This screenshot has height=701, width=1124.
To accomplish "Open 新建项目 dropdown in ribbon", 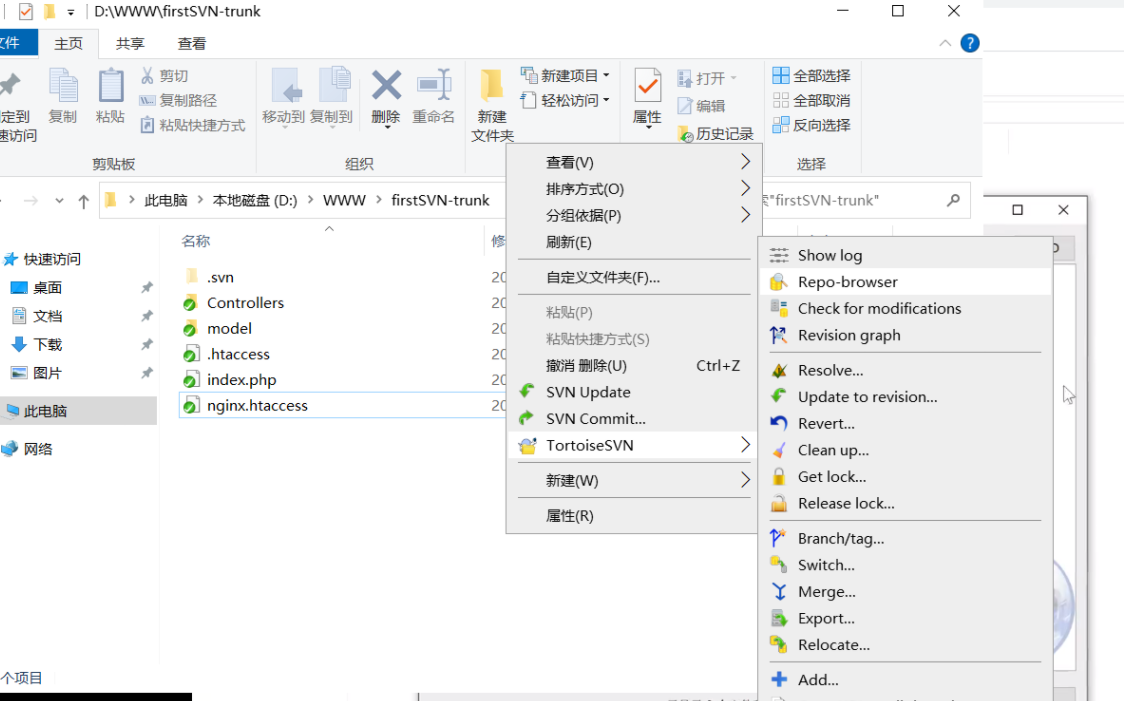I will [x=566, y=75].
